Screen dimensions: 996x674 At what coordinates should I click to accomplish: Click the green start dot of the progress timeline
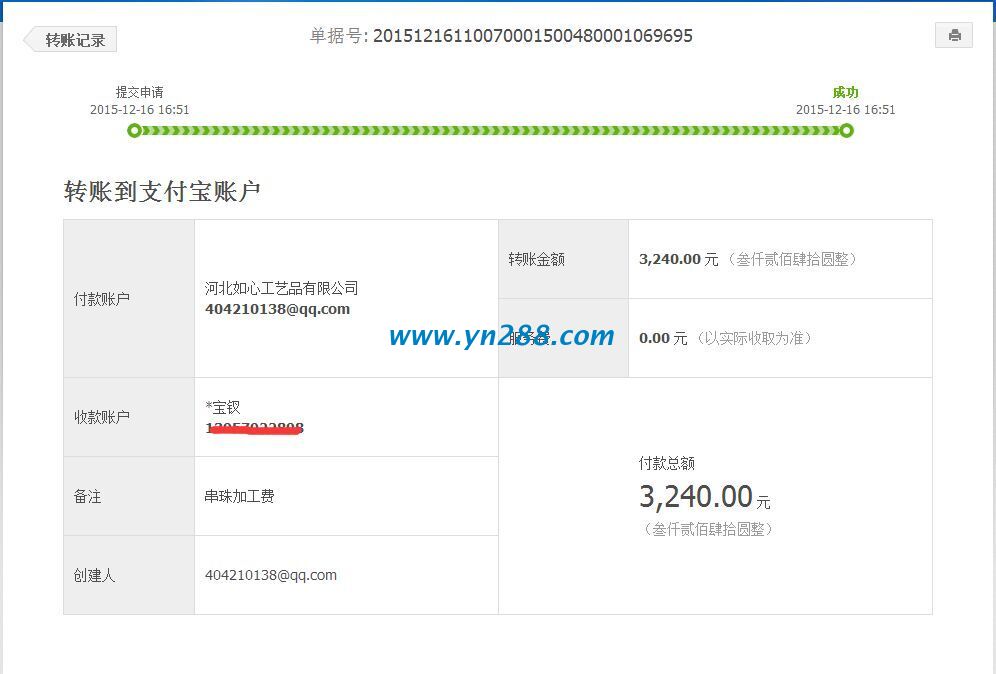click(x=135, y=130)
